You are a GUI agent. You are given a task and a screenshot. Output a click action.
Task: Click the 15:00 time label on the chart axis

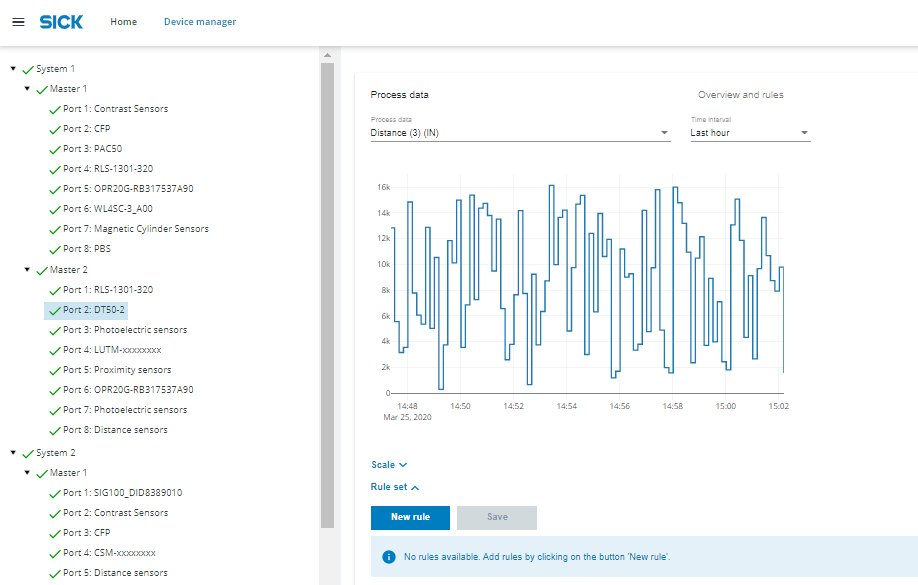[x=725, y=406]
